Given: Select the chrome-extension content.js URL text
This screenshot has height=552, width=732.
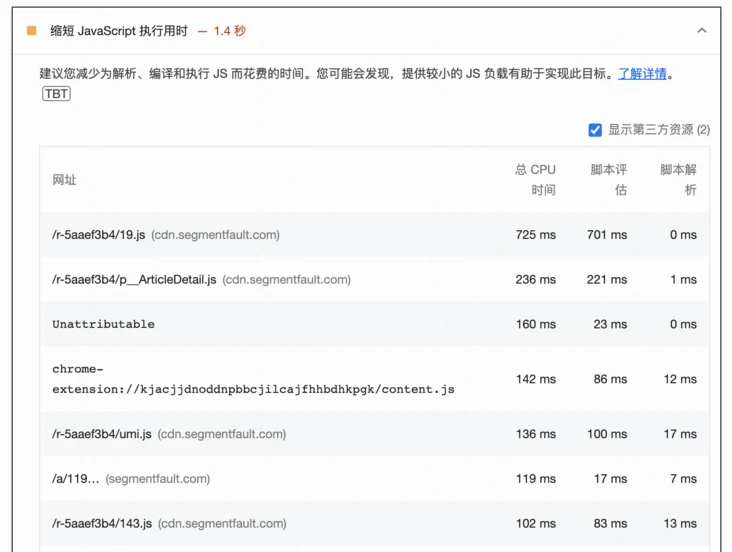Looking at the screenshot, I should 253,379.
